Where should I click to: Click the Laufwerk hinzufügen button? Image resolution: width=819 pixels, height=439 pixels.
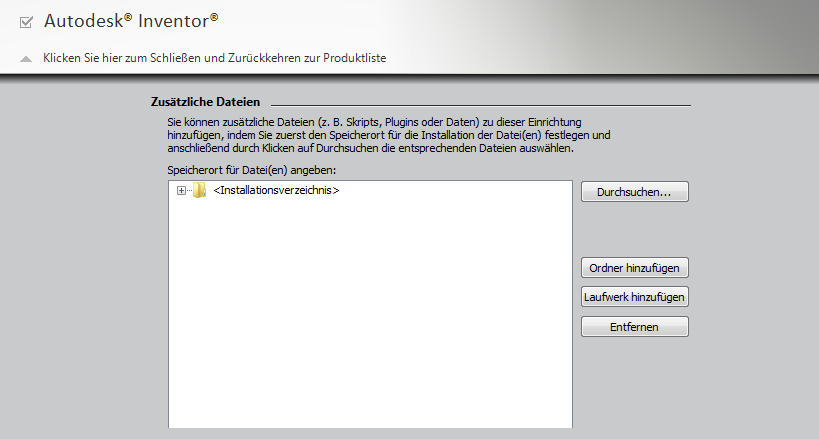tap(635, 297)
